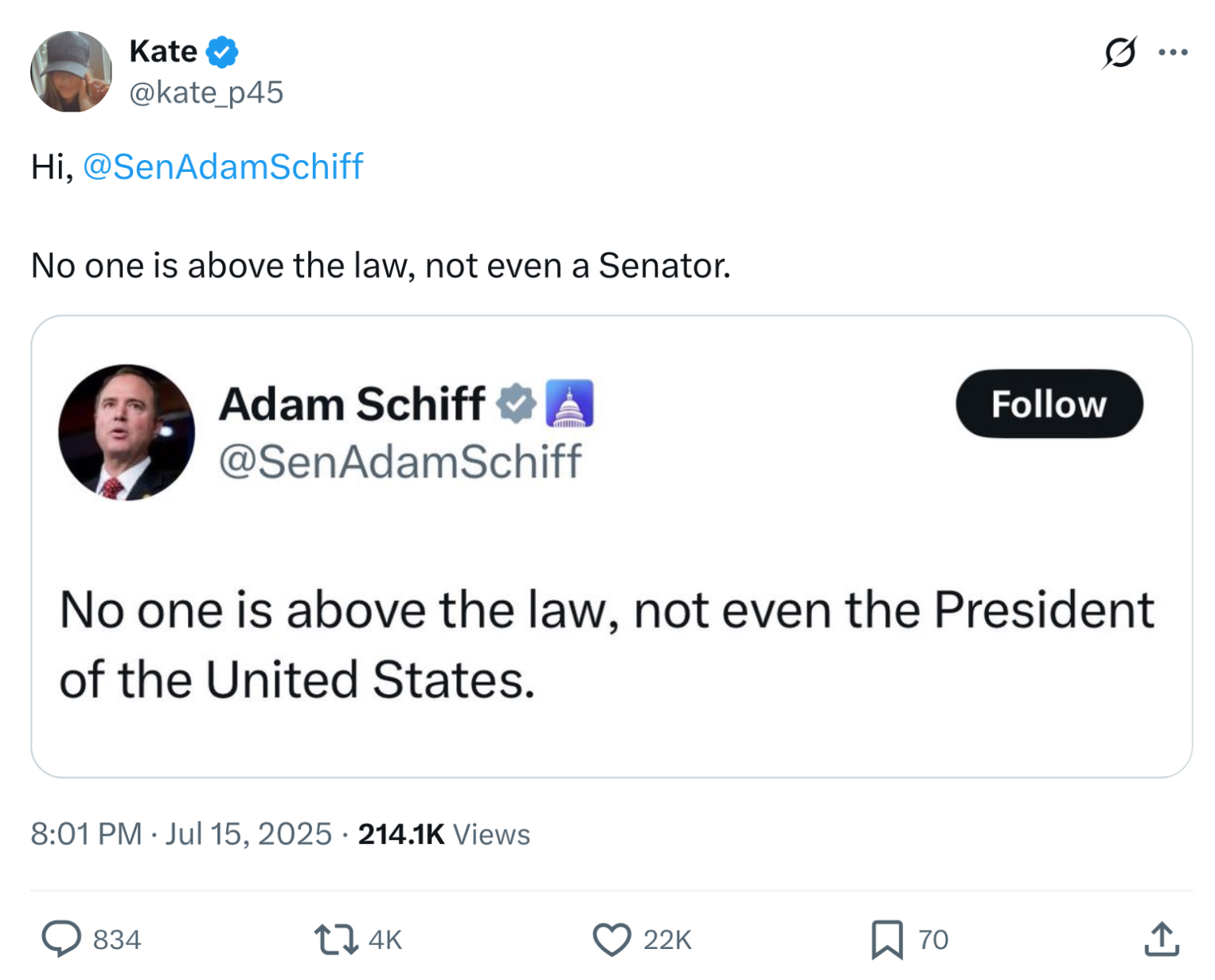This screenshot has height=980, width=1215.
Task: Click the gray @SenAdamSchiff handle in quoted tweet
Action: (400, 462)
